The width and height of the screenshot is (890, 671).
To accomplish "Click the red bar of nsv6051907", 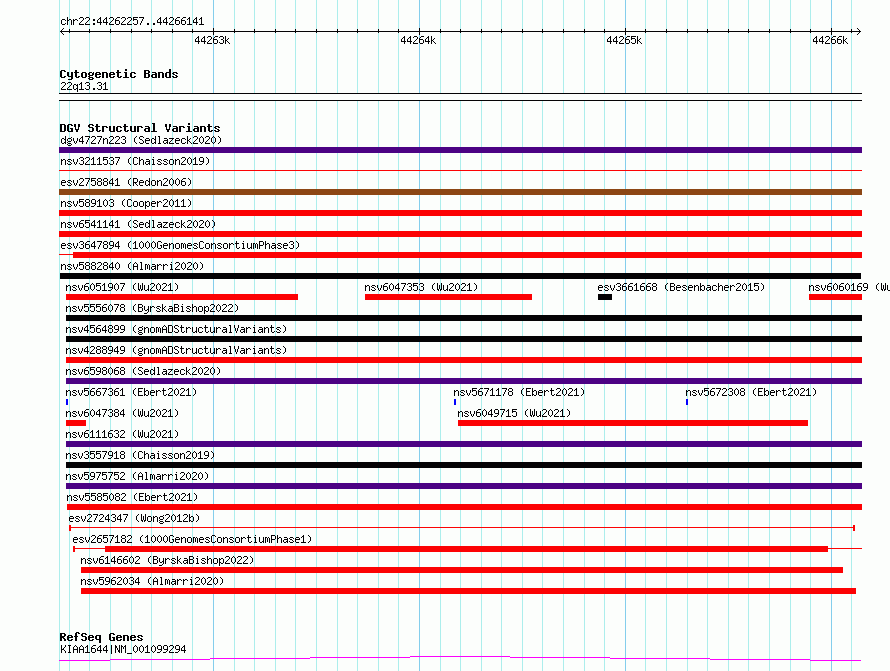I will coord(182,297).
